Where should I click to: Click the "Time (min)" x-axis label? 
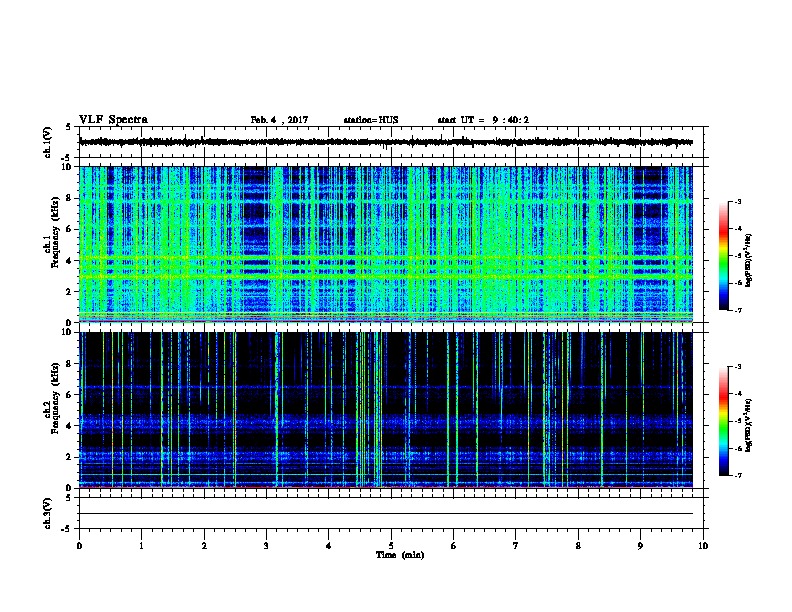pyautogui.click(x=400, y=555)
